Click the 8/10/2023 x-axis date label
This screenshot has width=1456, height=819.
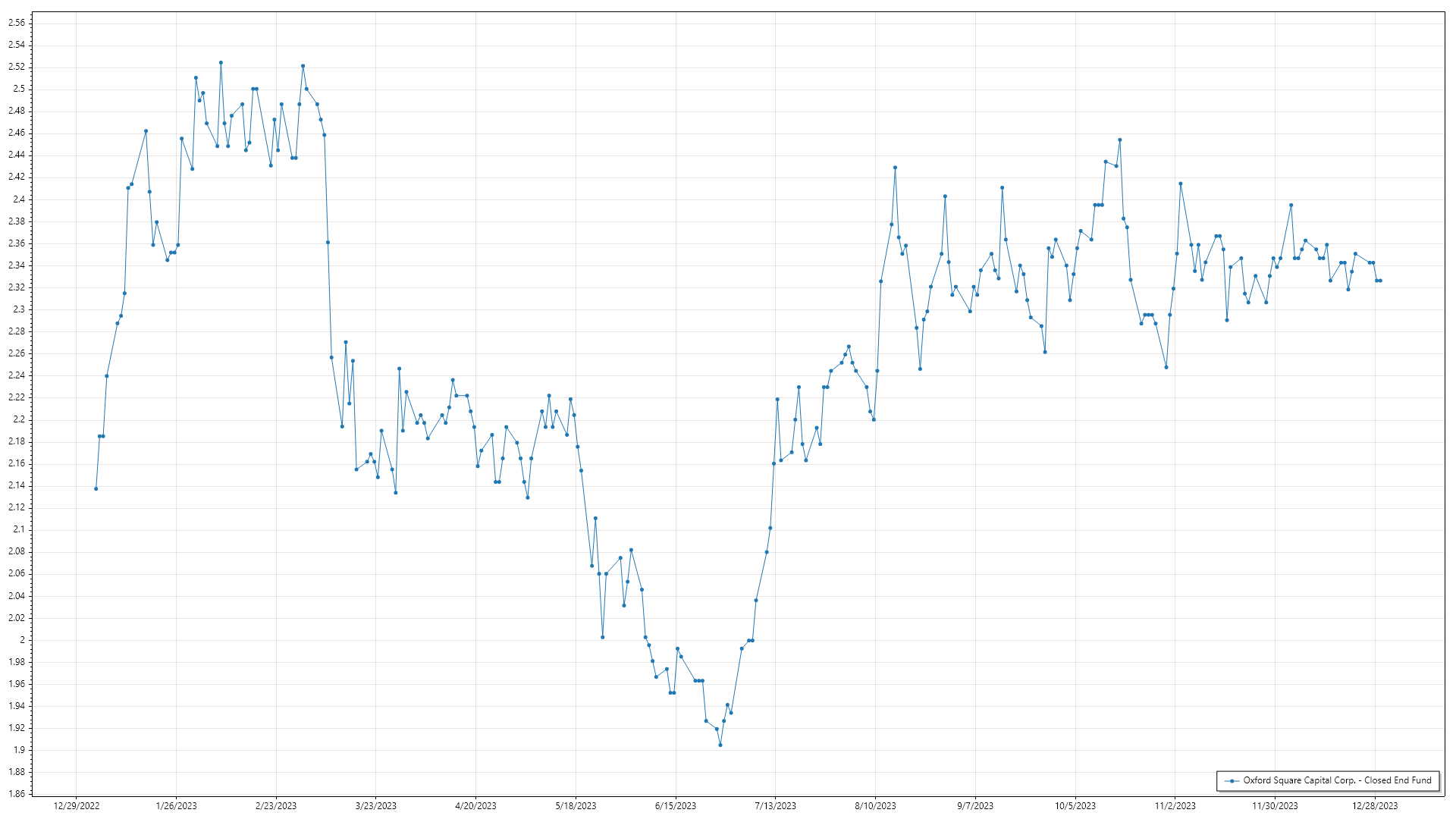pyautogui.click(x=875, y=806)
